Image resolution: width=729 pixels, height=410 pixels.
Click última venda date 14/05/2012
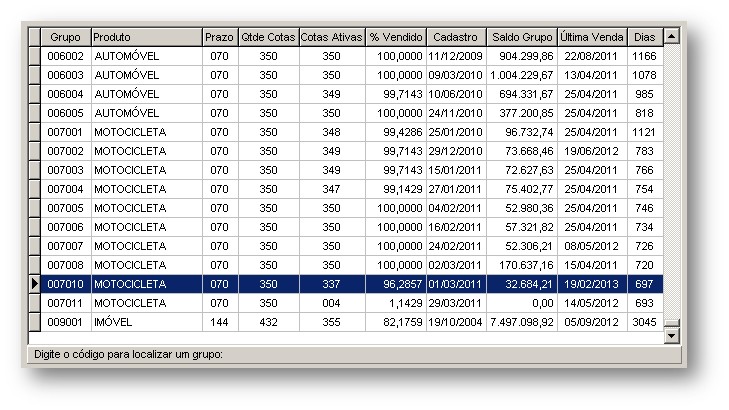[592, 304]
